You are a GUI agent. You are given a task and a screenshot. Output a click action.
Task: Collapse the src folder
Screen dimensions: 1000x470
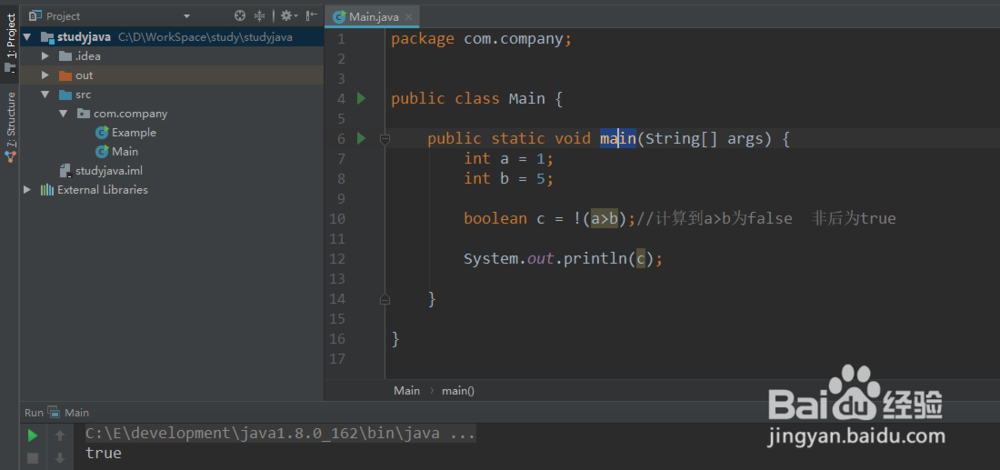point(45,94)
